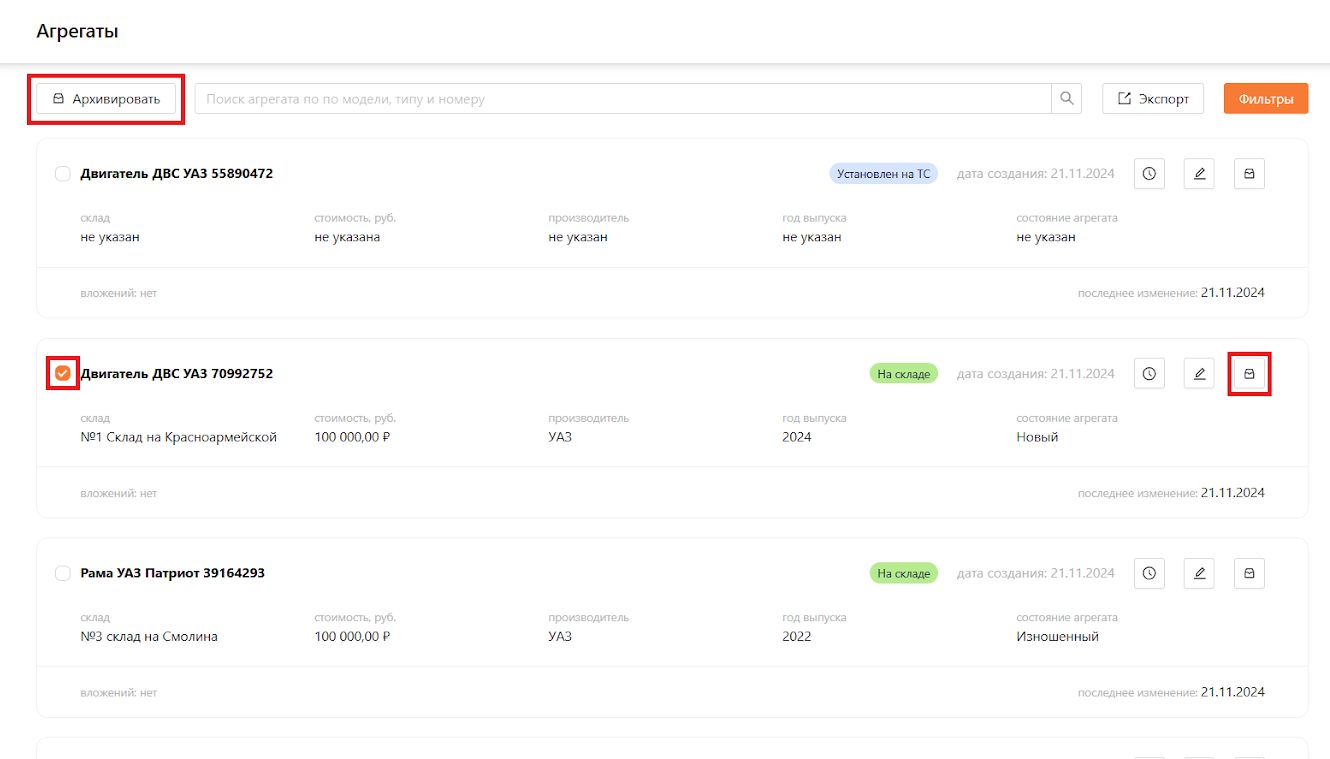Tick checkbox for Рама УАЗ Патриот
The height and width of the screenshot is (759, 1330).
(63, 573)
